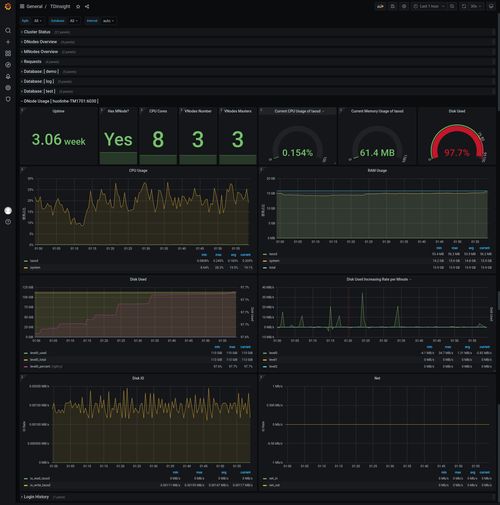Viewport: 500px width, 505px height.
Task: Expand the Login History row
Action: [x=36, y=497]
